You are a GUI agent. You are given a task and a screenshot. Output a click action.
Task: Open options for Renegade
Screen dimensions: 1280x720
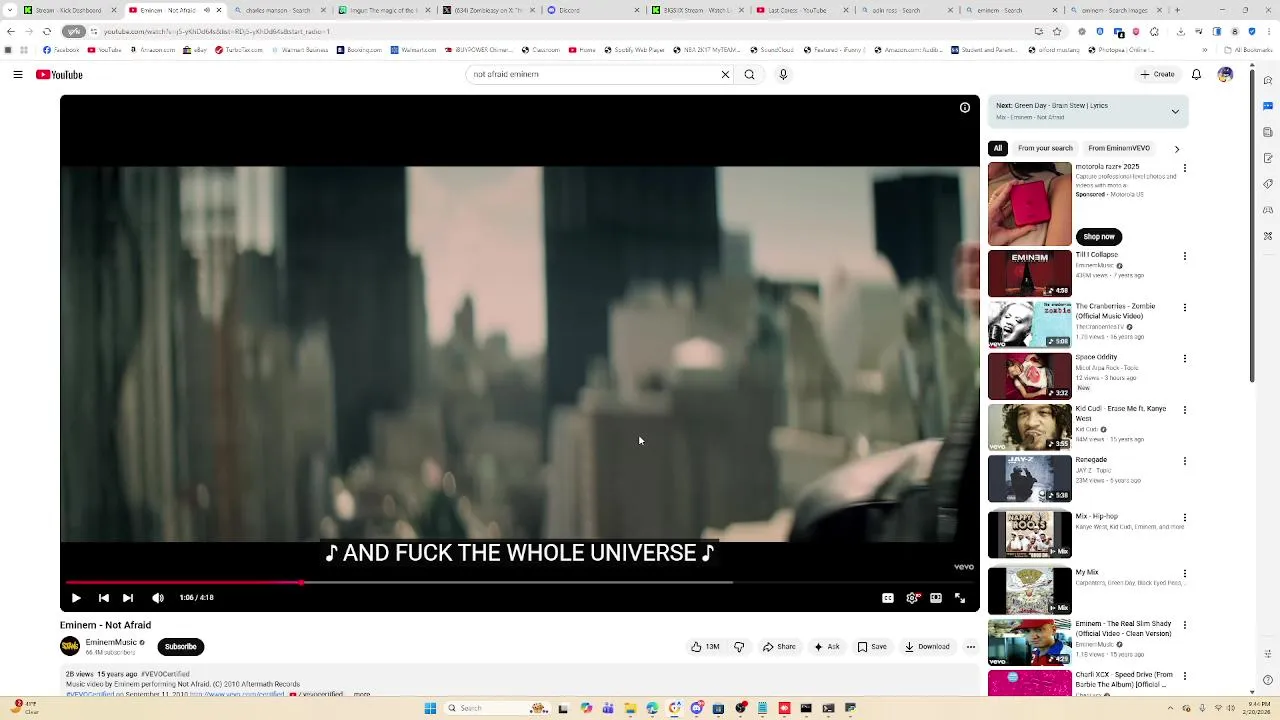[x=1185, y=461]
